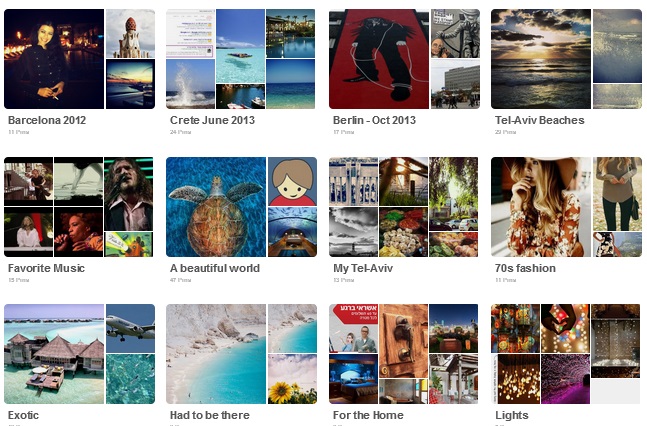Click the Berlin - Oct 2013 board title
Image resolution: width=647 pixels, height=426 pixels.
(374, 120)
